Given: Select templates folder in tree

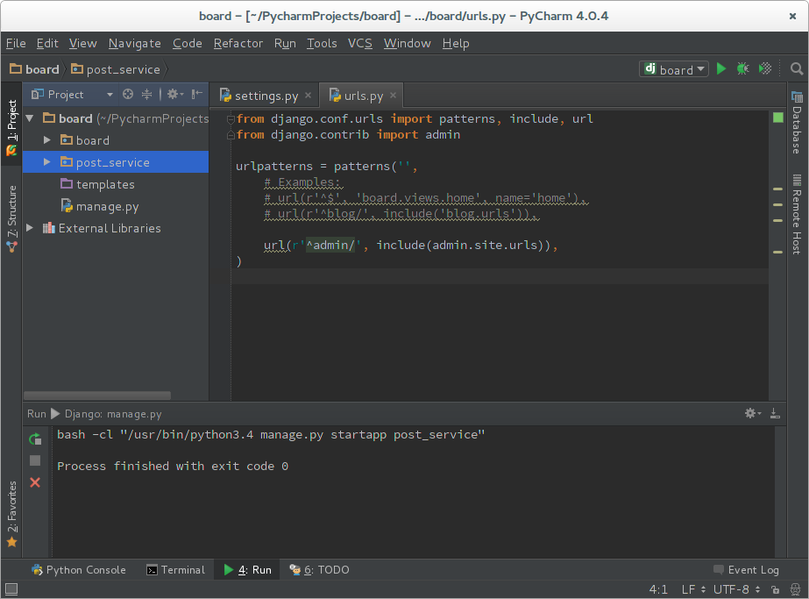Looking at the screenshot, I should (105, 184).
